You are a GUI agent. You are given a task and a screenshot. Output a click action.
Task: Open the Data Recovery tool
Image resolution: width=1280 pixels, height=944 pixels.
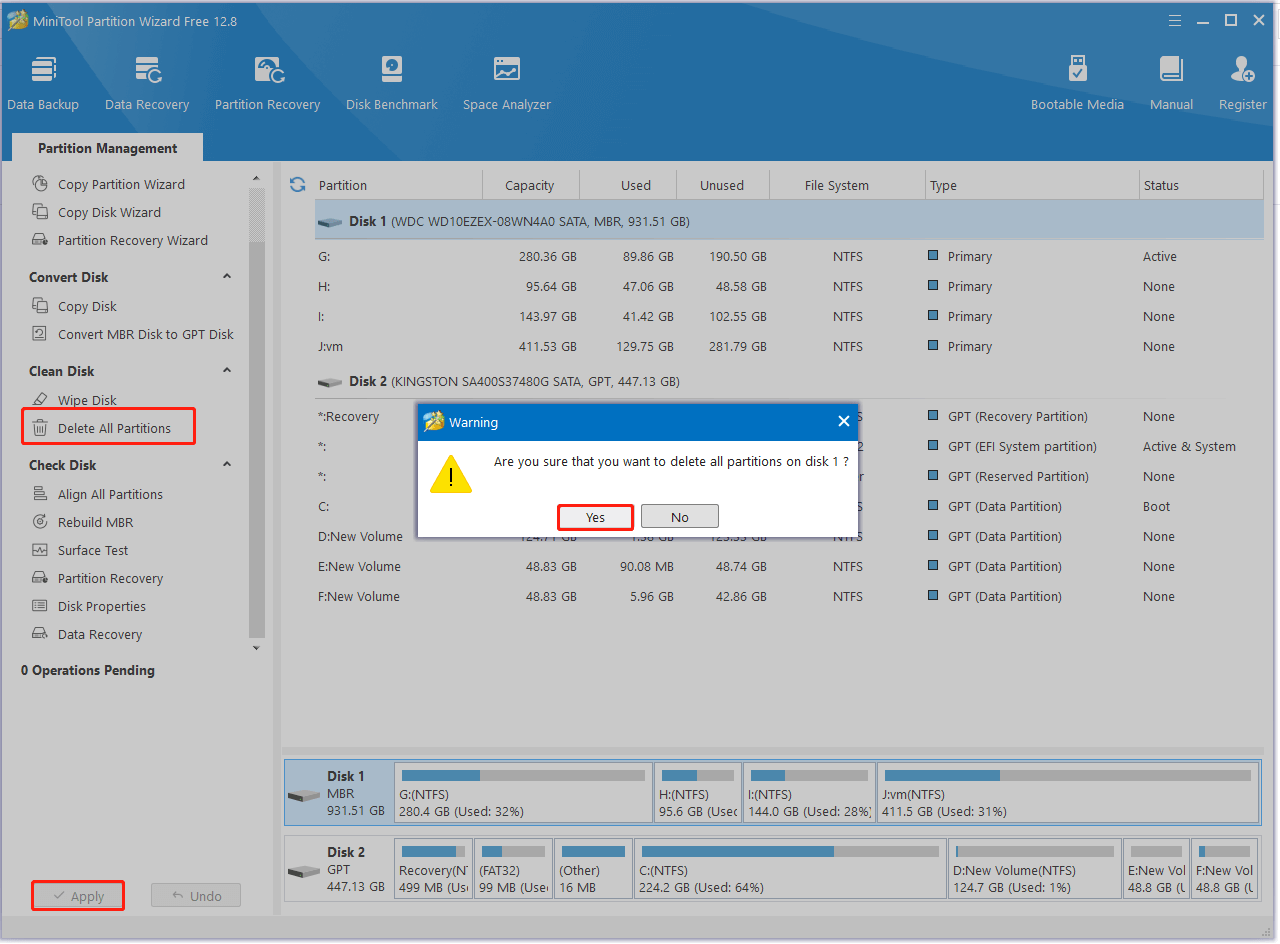click(x=147, y=84)
